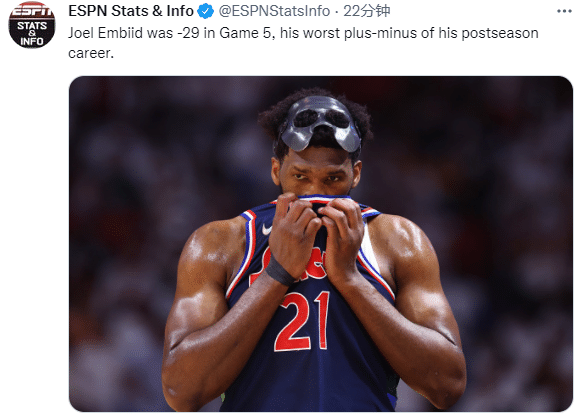Open the attached basketball player photo

[x=321, y=244]
